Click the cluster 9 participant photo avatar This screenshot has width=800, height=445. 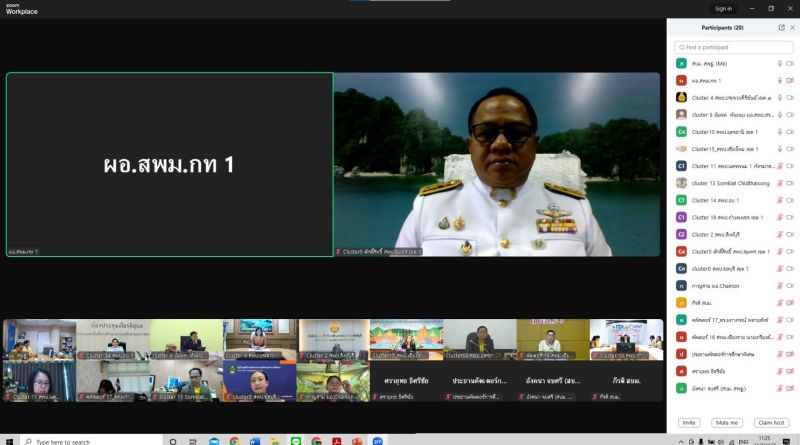pos(681,115)
